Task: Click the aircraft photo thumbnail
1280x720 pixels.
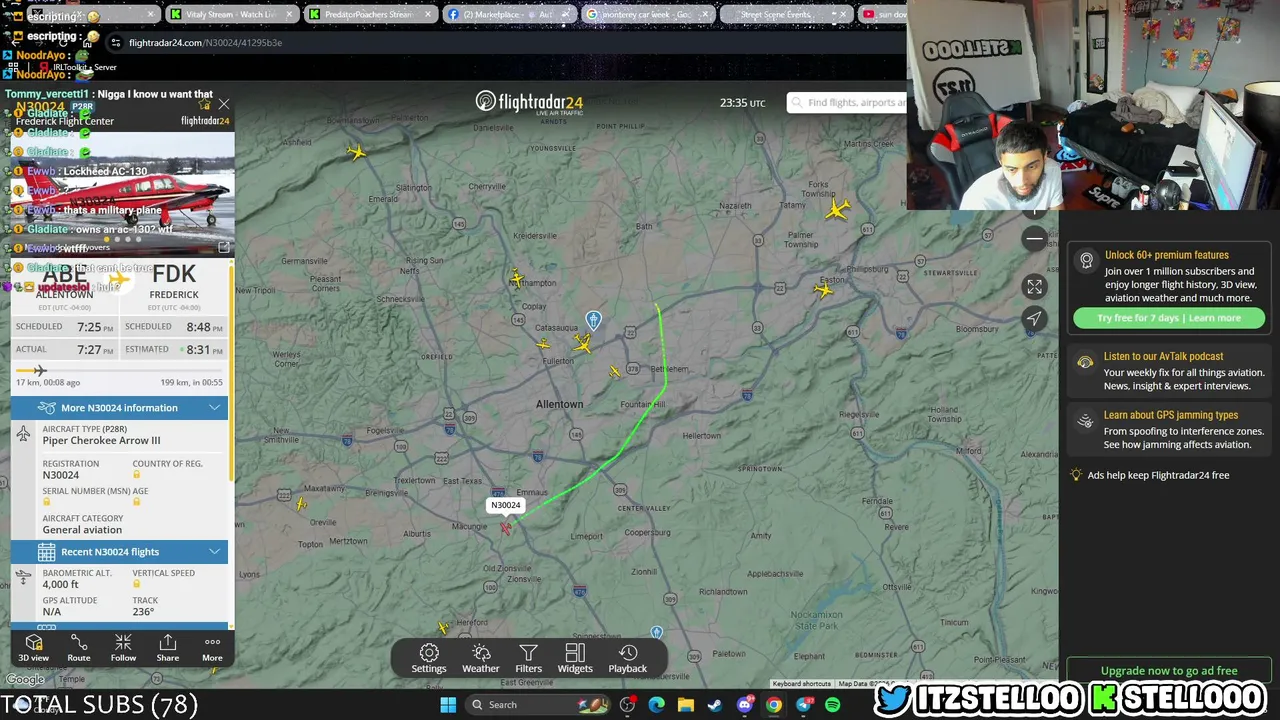Action: pyautogui.click(x=122, y=195)
